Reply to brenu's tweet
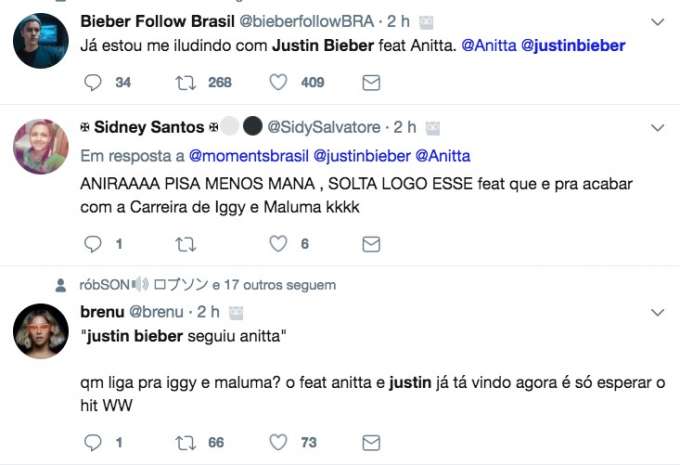 [93, 442]
